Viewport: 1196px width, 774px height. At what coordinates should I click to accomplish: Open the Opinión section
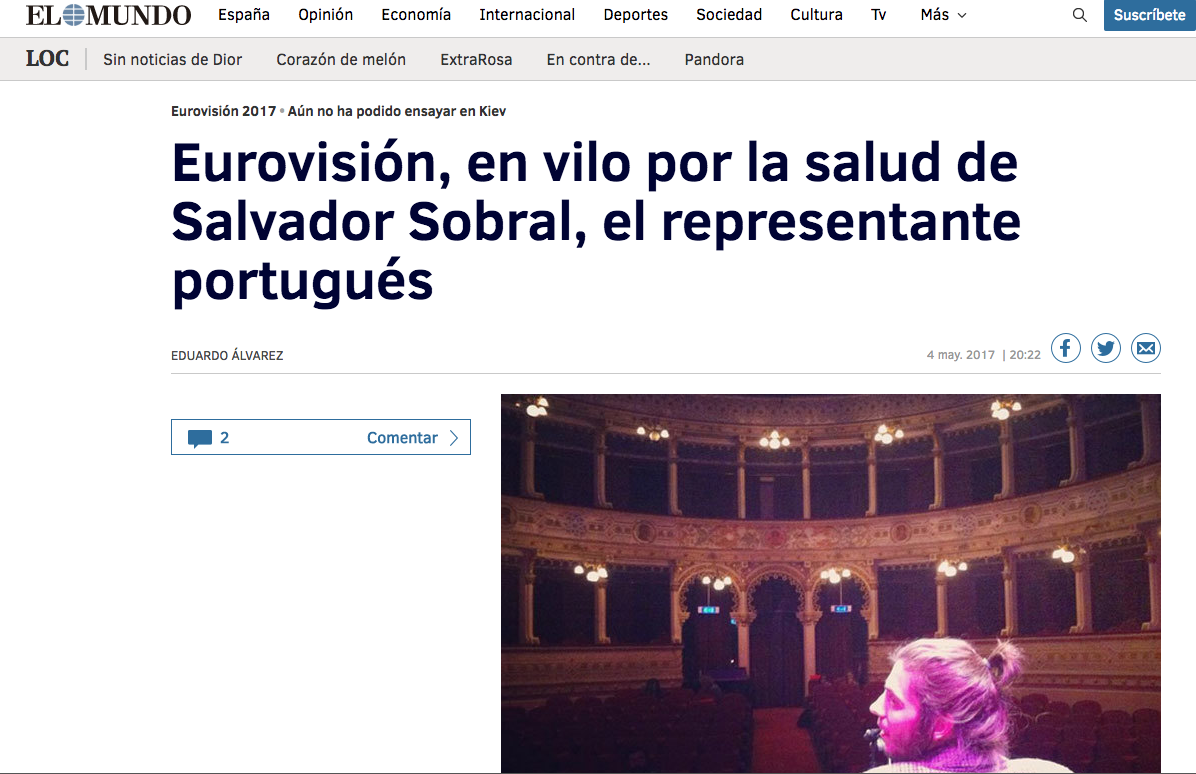(326, 14)
